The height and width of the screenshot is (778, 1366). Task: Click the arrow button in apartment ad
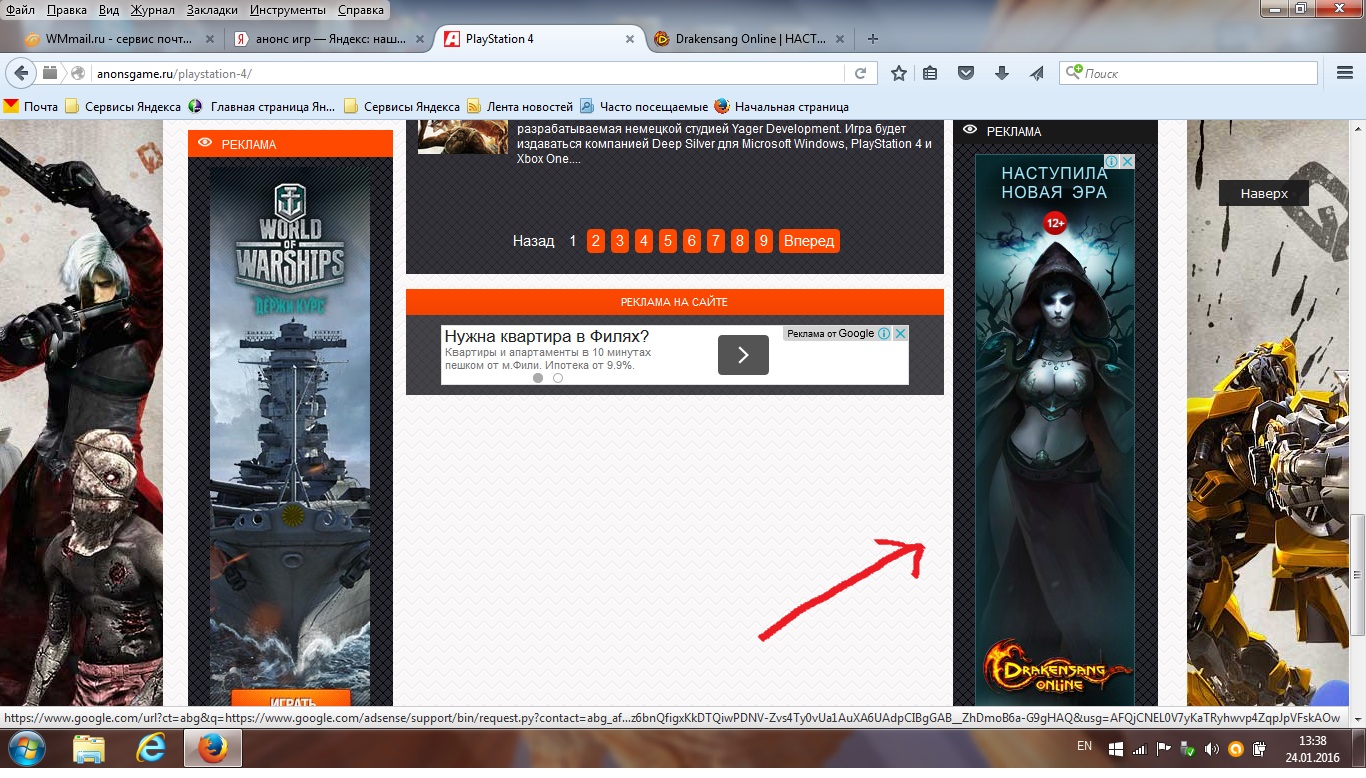coord(743,355)
